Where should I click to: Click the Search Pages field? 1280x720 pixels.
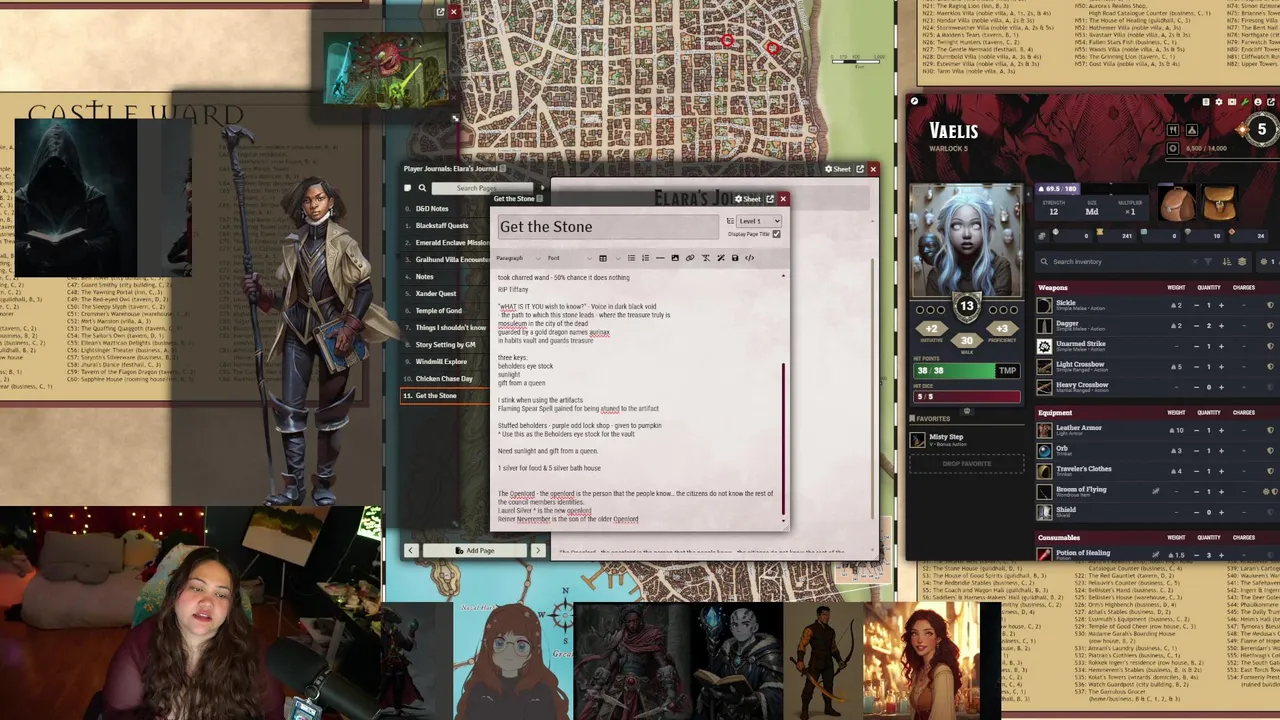[x=483, y=187]
